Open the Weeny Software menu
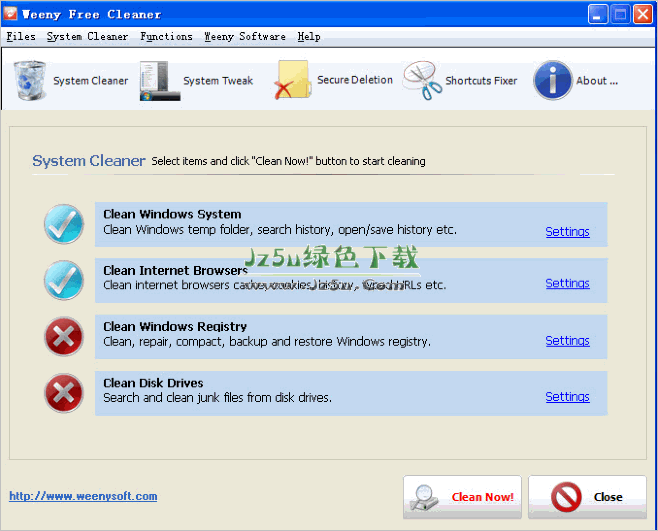The image size is (658, 531). tap(245, 37)
